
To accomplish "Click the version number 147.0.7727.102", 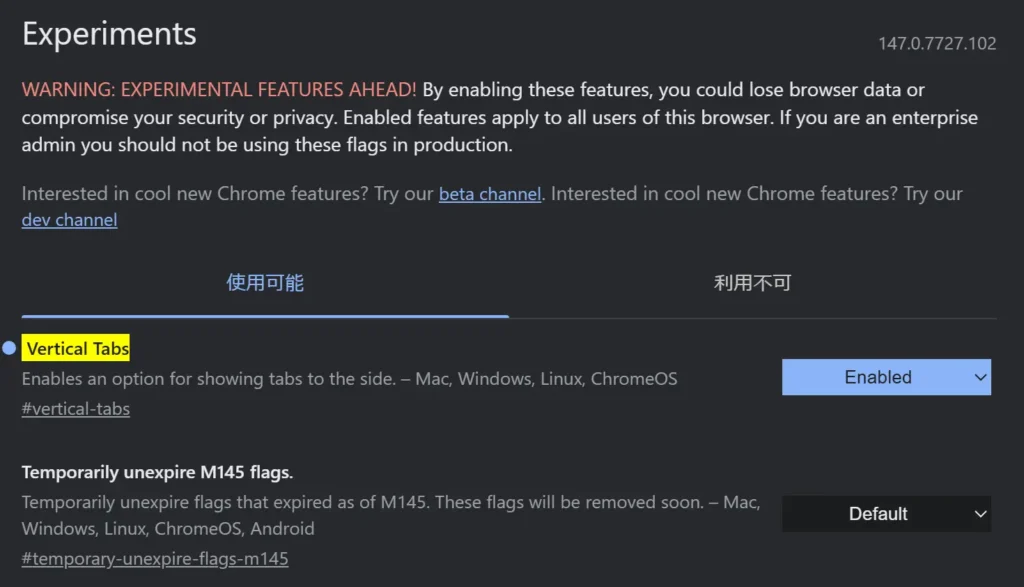I will coord(937,44).
